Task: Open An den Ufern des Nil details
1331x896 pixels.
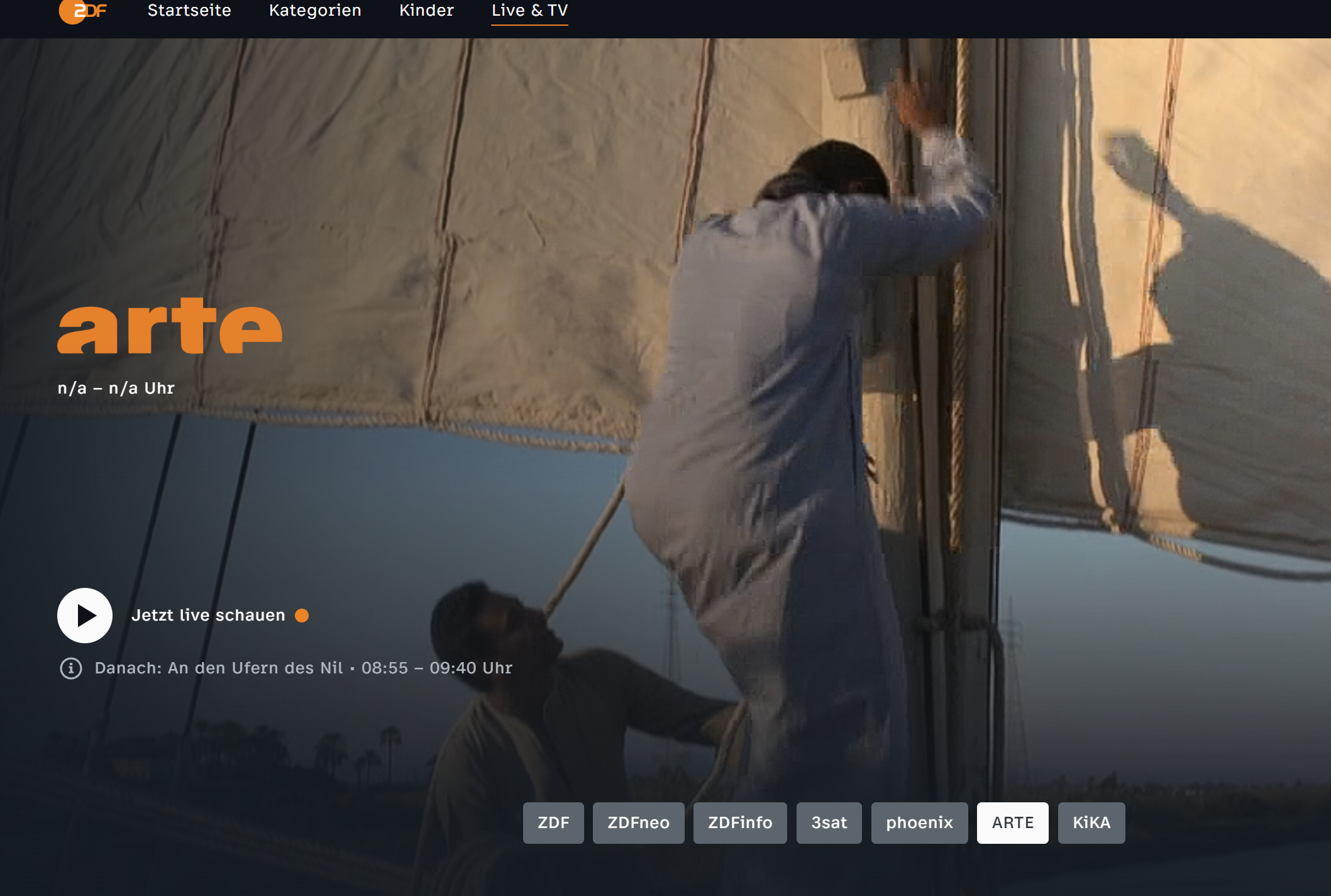Action: click(255, 668)
